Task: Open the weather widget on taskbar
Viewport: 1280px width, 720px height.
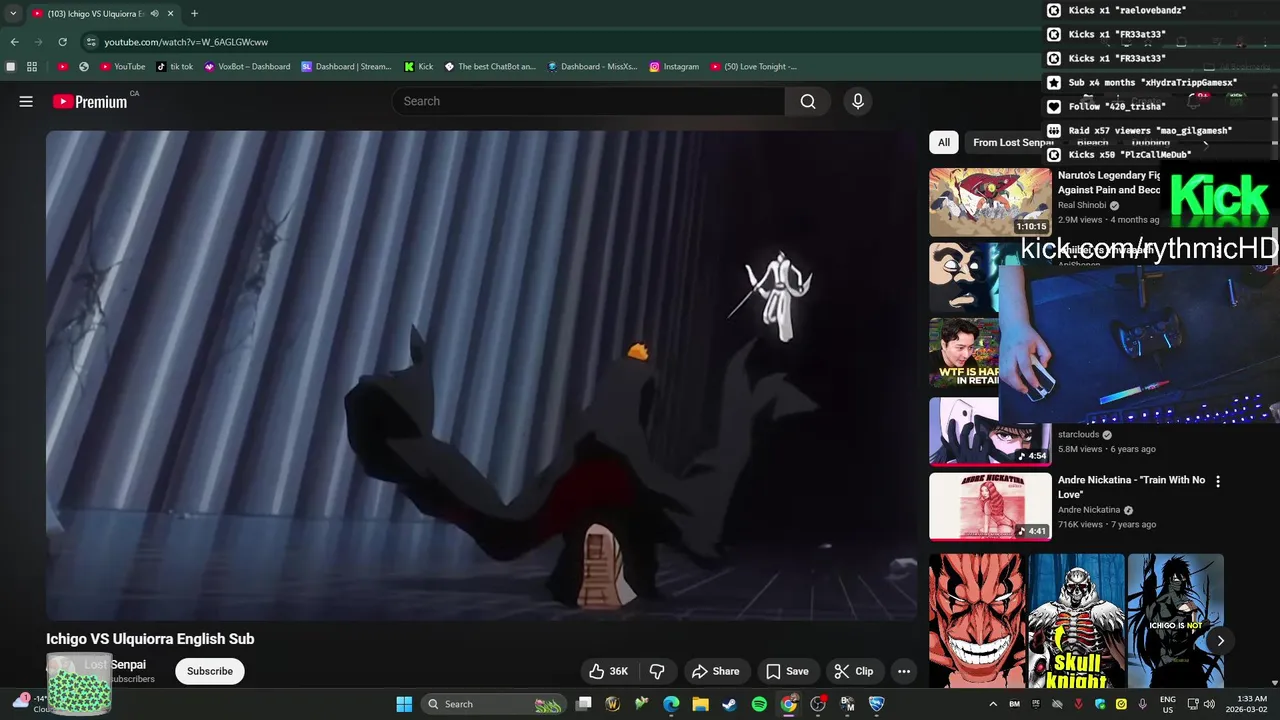Action: (x=32, y=704)
